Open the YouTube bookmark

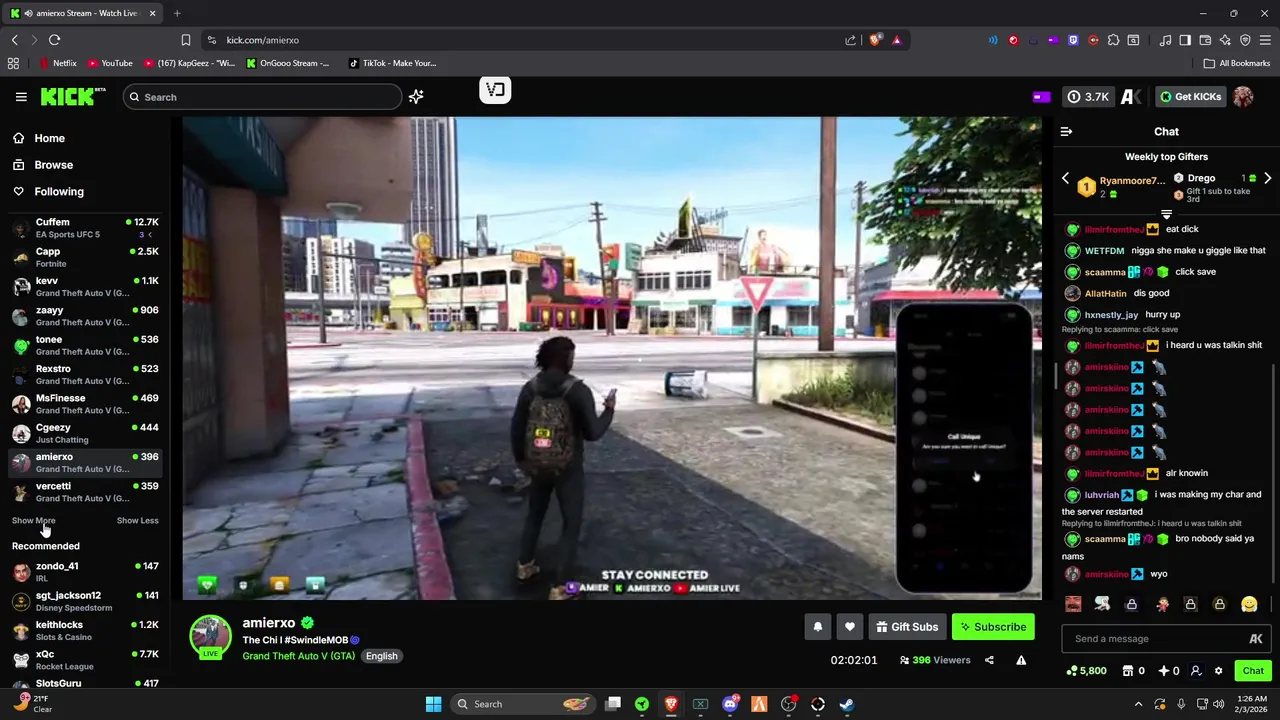click(x=110, y=63)
